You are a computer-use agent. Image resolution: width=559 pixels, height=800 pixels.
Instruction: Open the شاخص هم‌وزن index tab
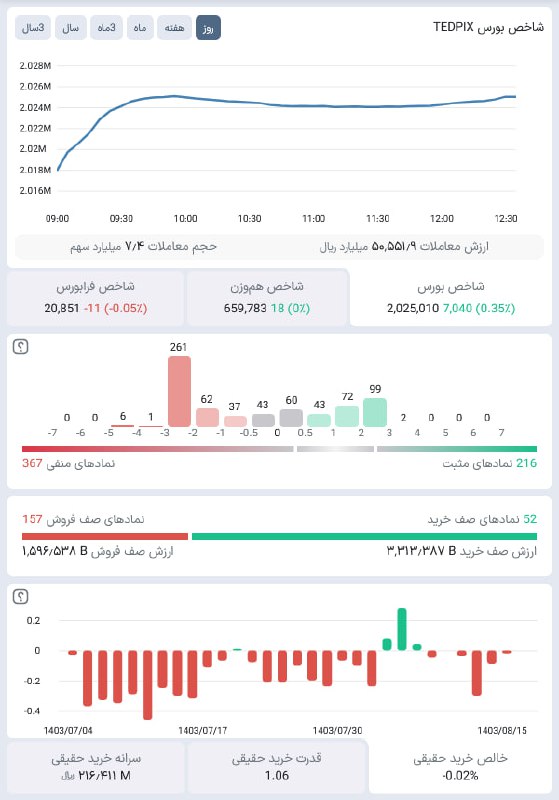click(267, 297)
